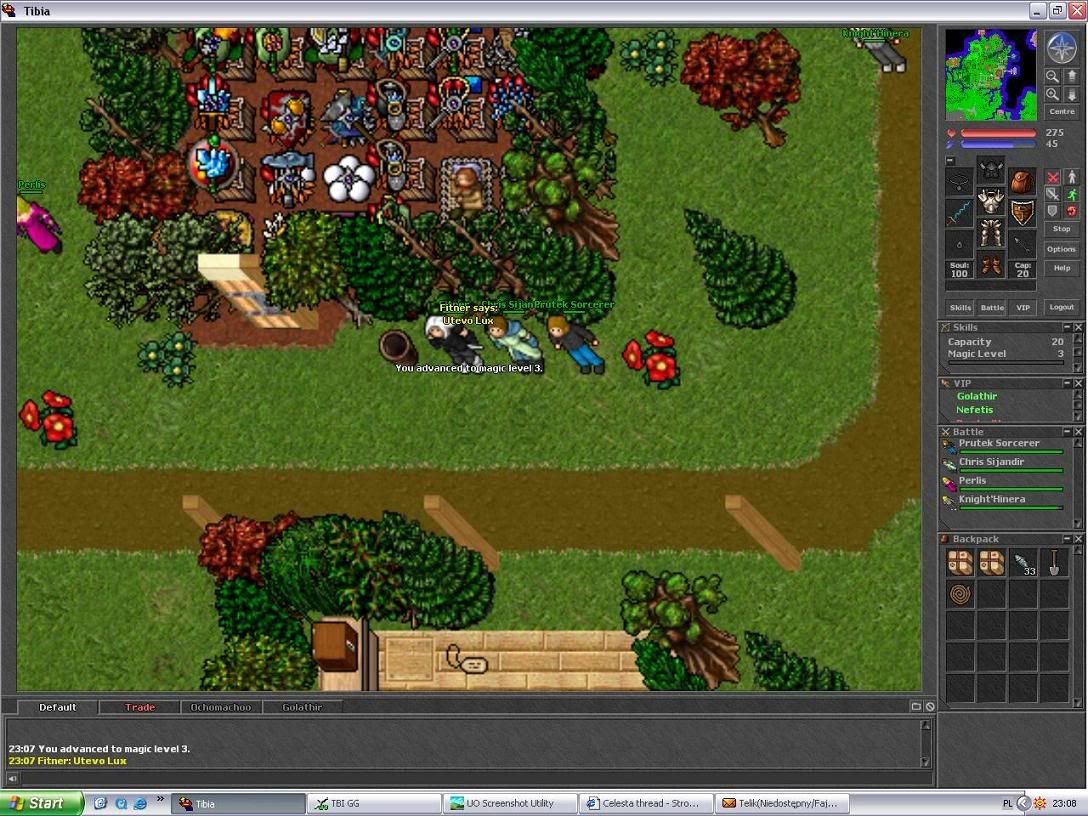1088x816 pixels.
Task: Click the second parcel in Backpack
Action: [992, 563]
